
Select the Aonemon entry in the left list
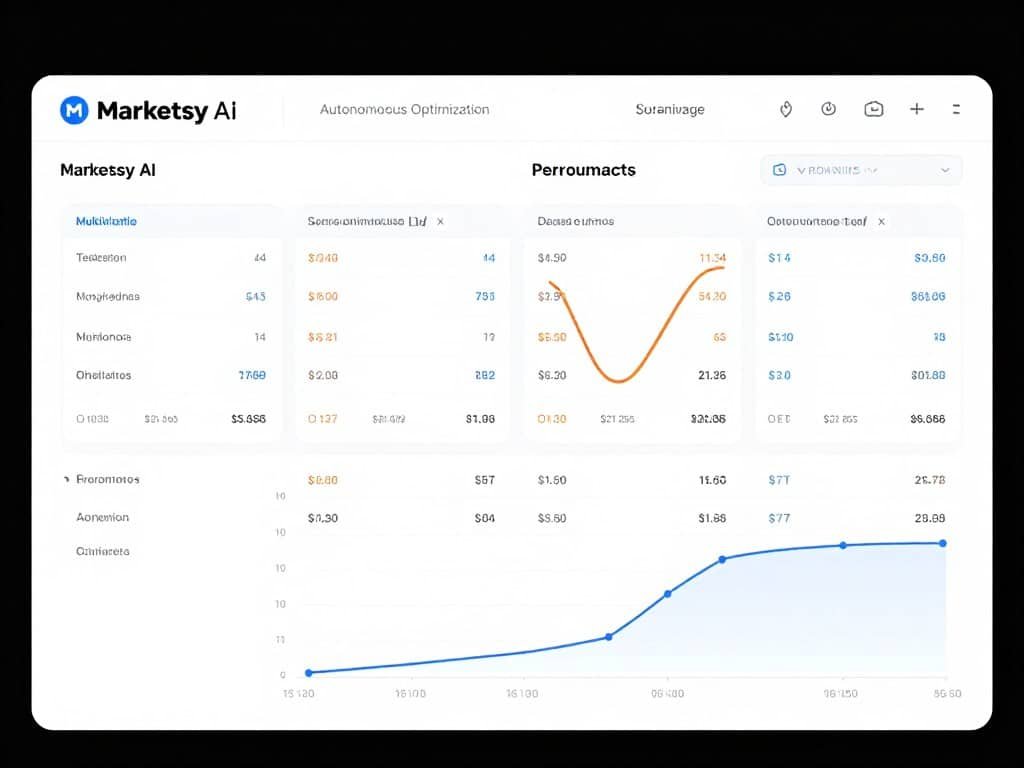click(101, 517)
